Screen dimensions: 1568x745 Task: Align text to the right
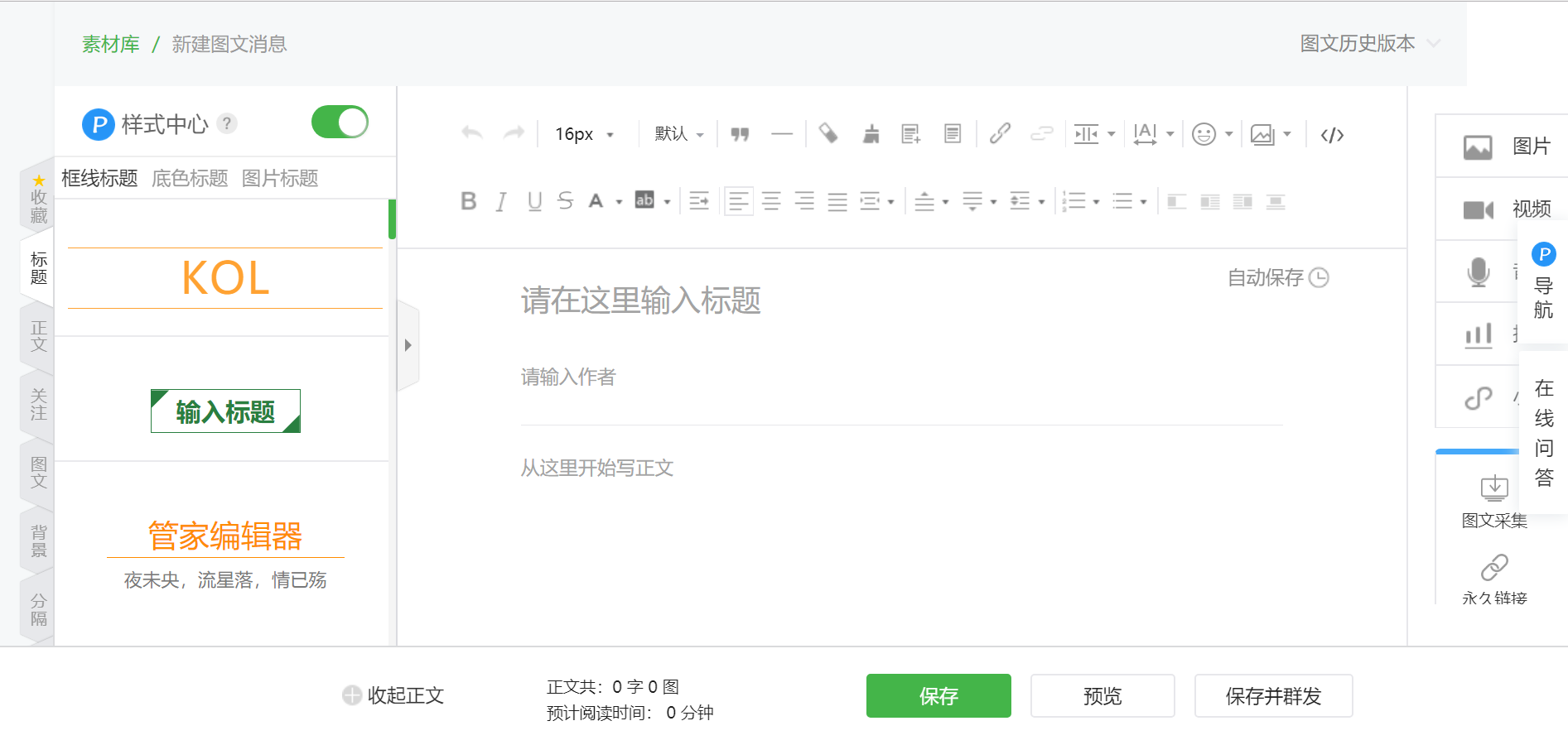(804, 201)
